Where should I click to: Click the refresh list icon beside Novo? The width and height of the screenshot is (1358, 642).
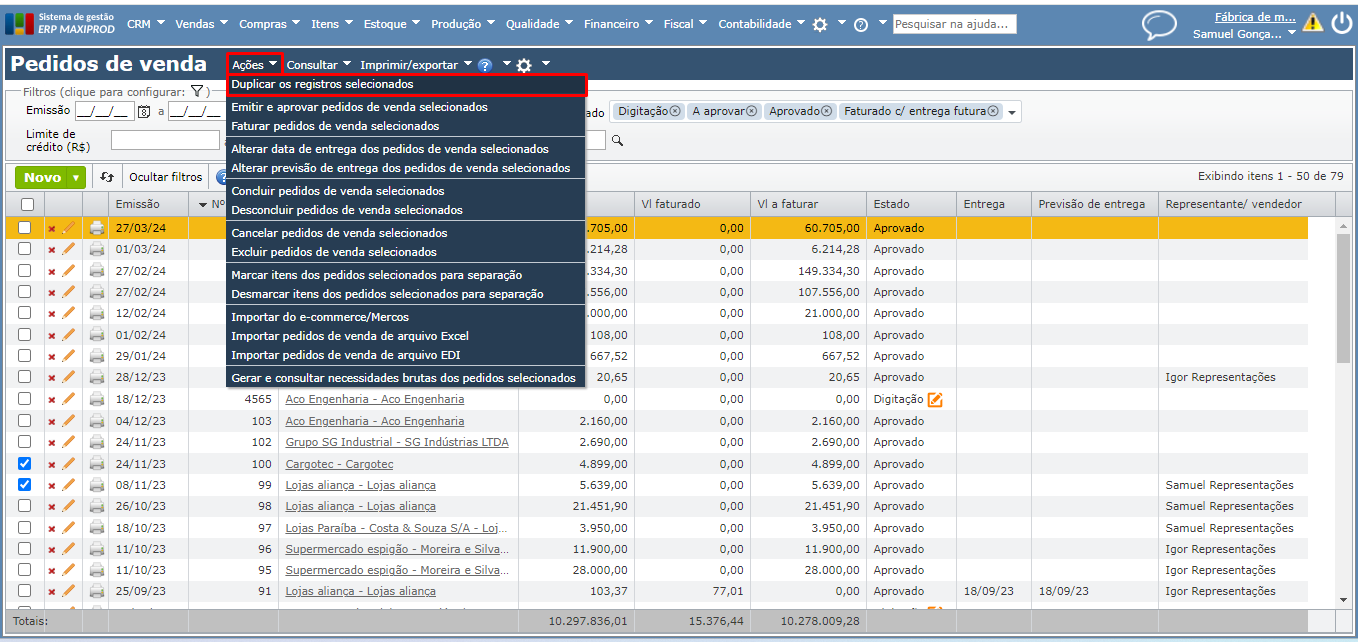pyautogui.click(x=107, y=177)
